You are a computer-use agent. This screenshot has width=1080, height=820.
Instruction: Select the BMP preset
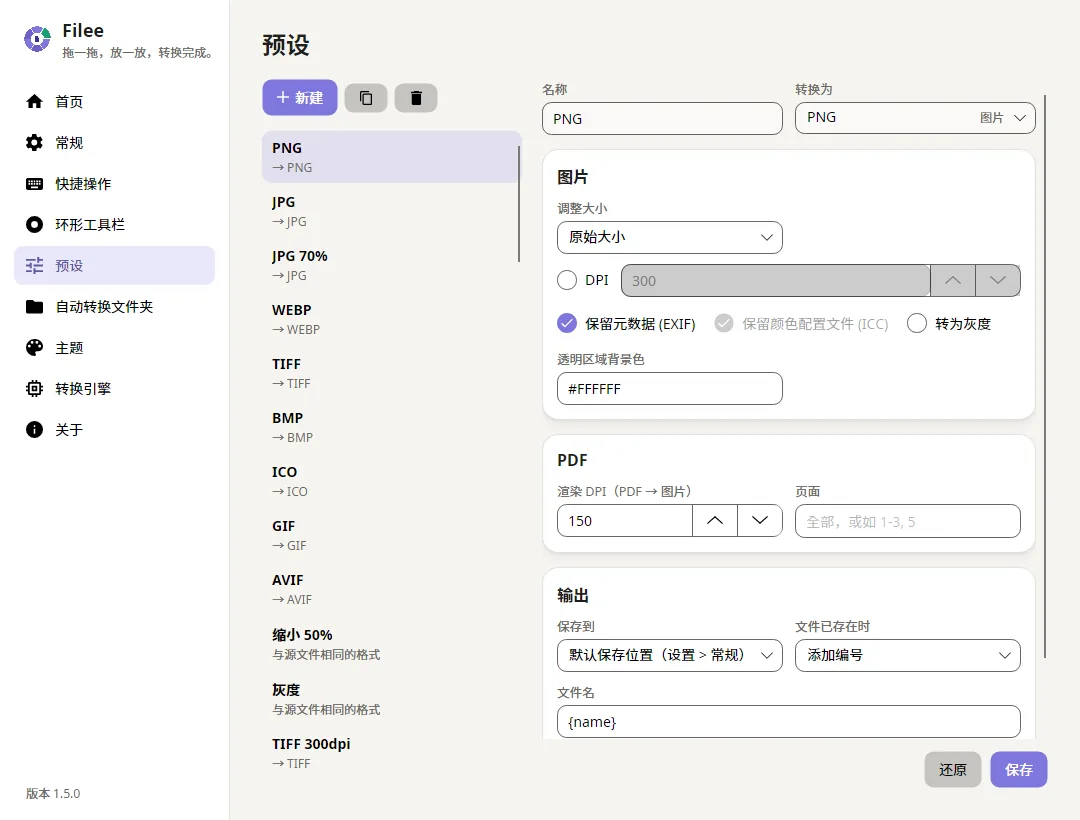[x=390, y=427]
